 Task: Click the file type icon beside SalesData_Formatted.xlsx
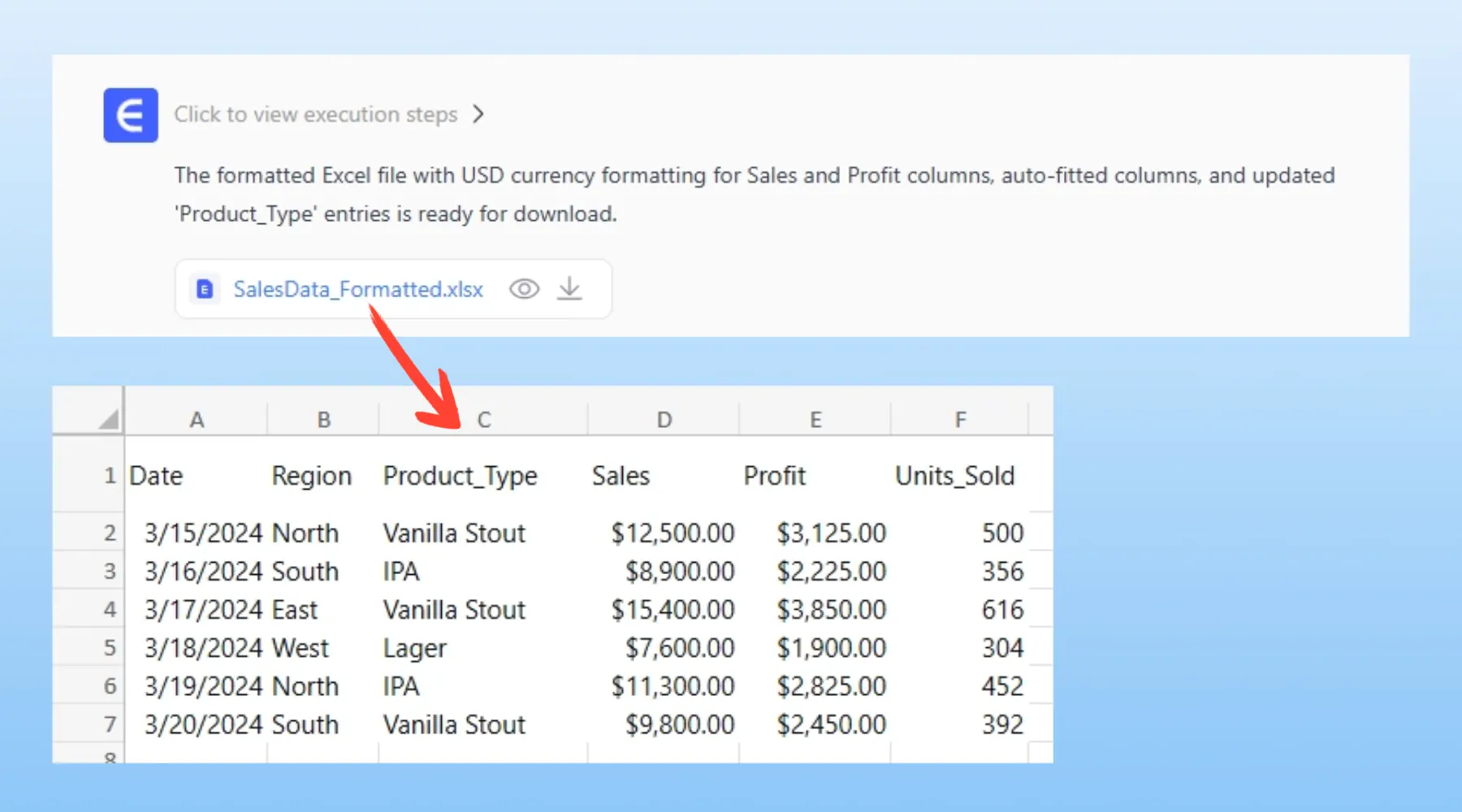pyautogui.click(x=205, y=289)
